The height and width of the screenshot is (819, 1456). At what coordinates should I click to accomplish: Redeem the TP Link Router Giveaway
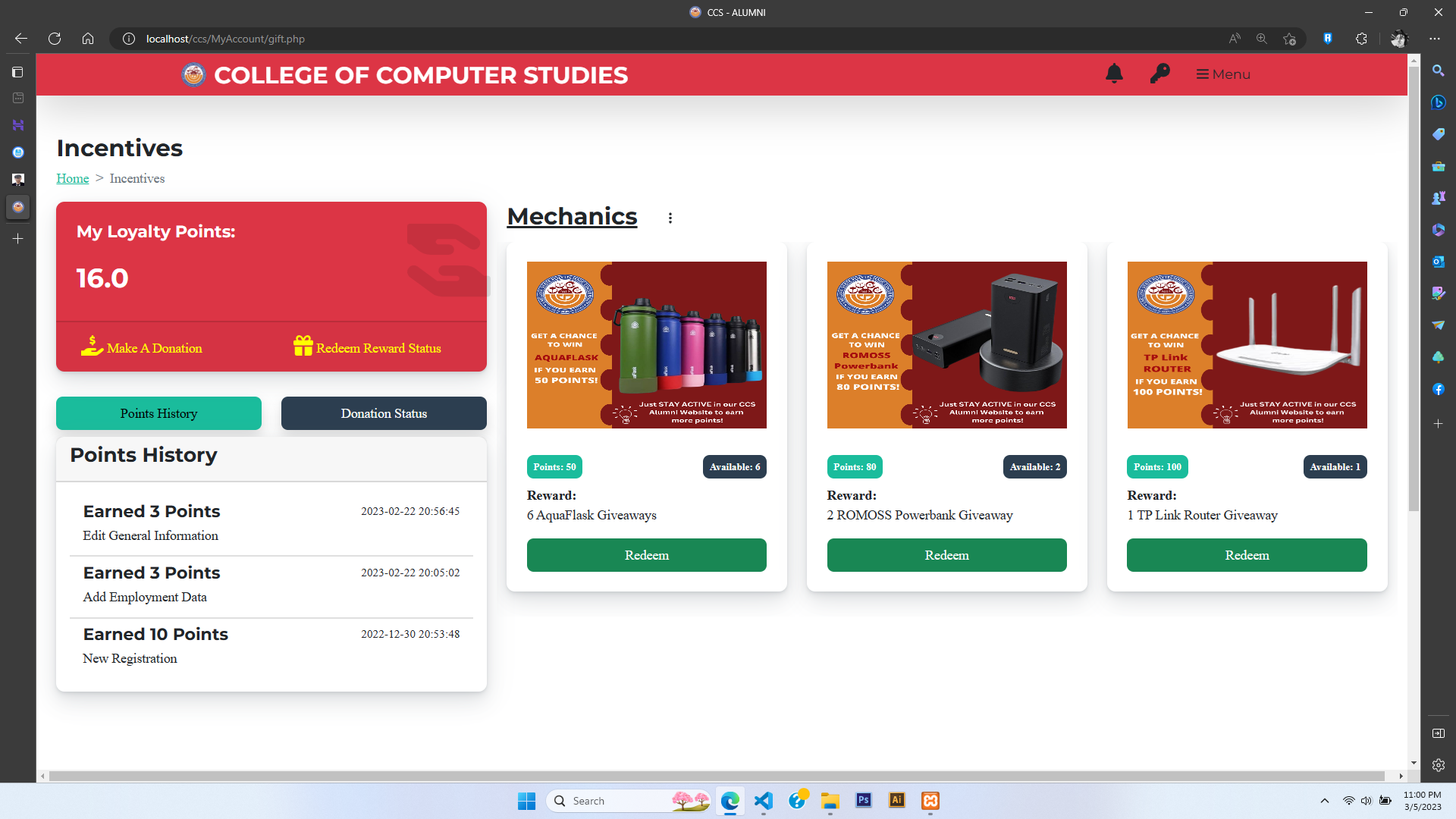1247,555
